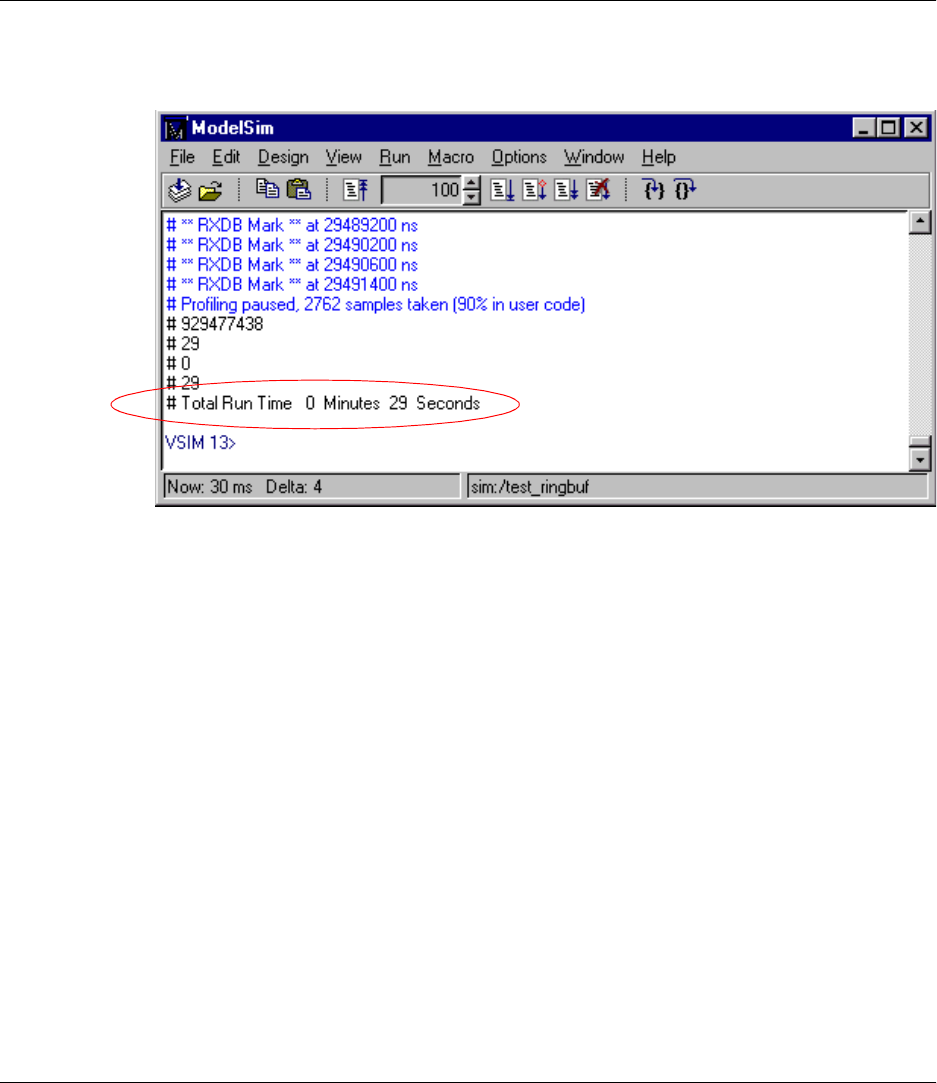Minimize the ModelSim window

pos(863,128)
